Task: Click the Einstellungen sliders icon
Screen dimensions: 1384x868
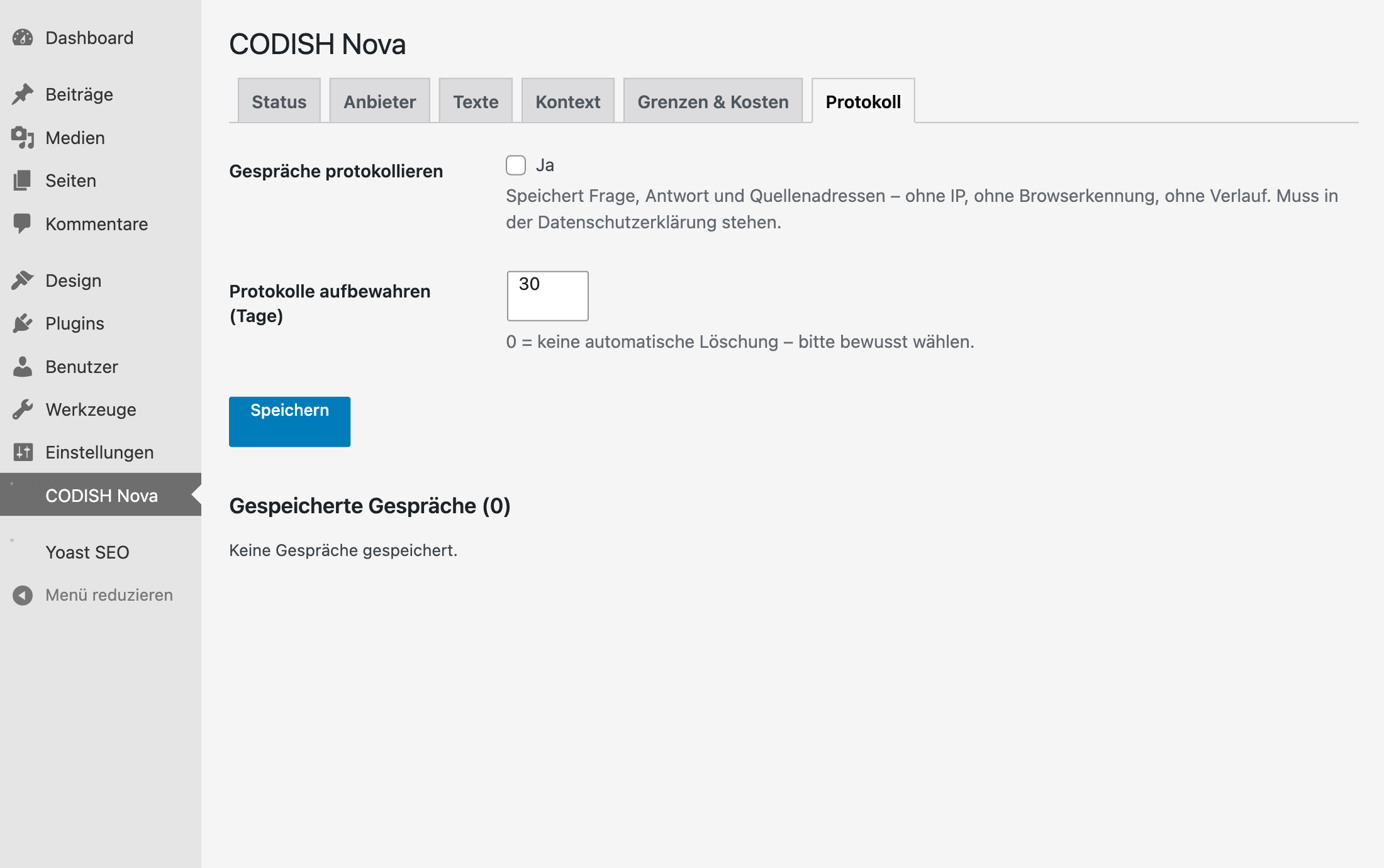Action: (23, 452)
